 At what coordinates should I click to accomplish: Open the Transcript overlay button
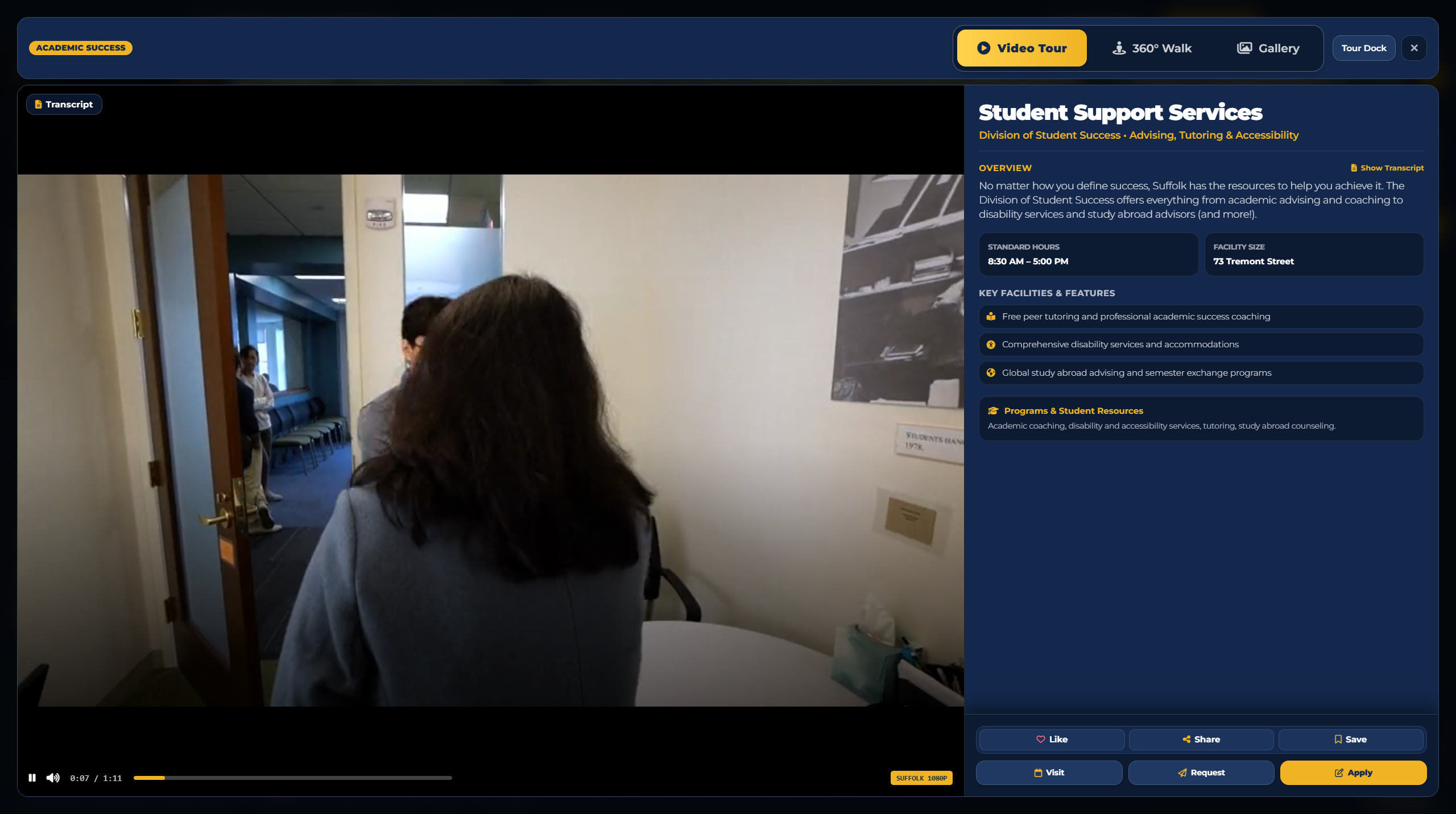(x=64, y=105)
